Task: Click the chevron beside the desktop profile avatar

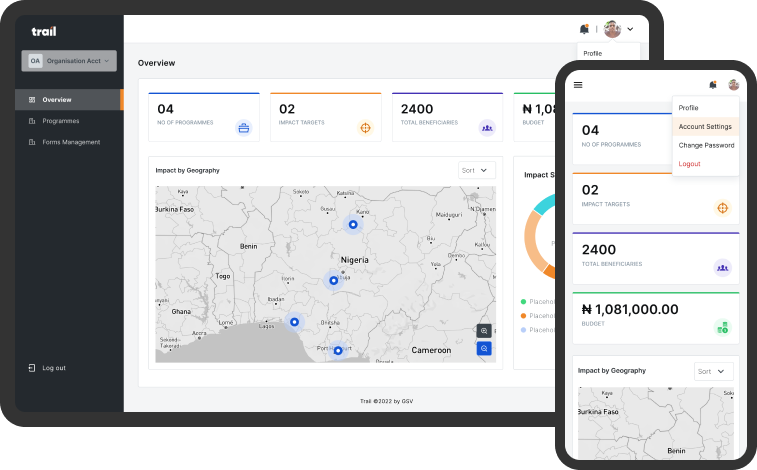Action: point(630,29)
